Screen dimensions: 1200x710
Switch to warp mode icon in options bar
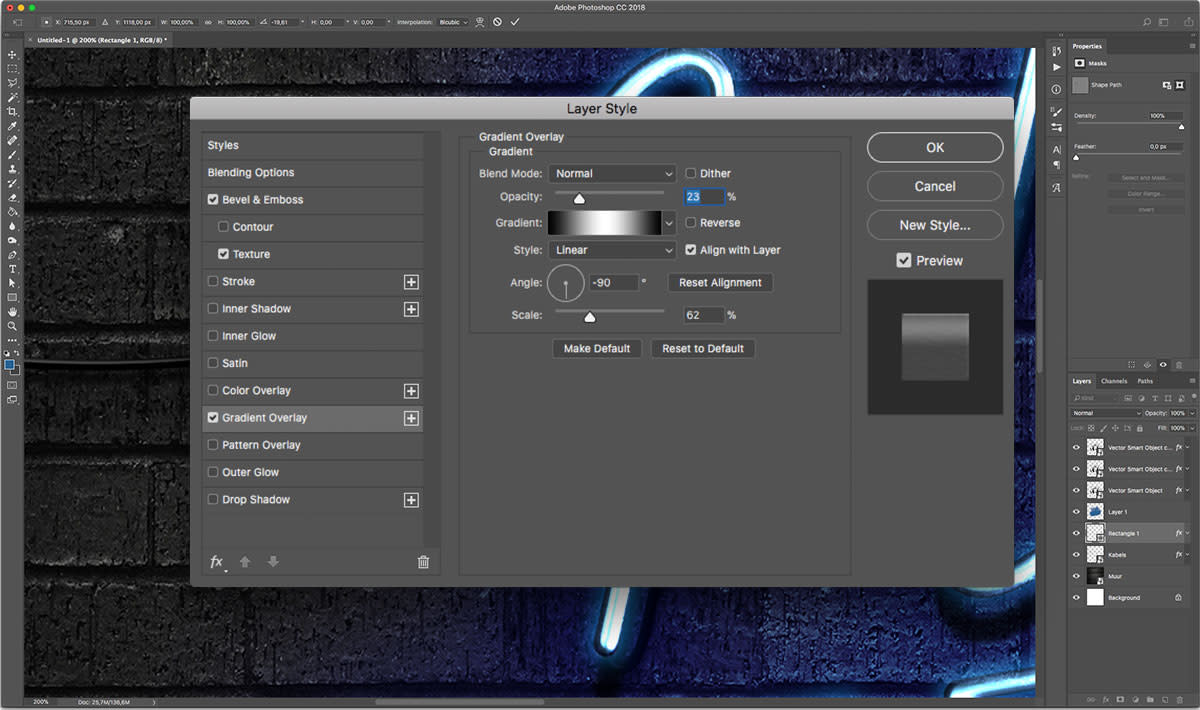tap(479, 21)
